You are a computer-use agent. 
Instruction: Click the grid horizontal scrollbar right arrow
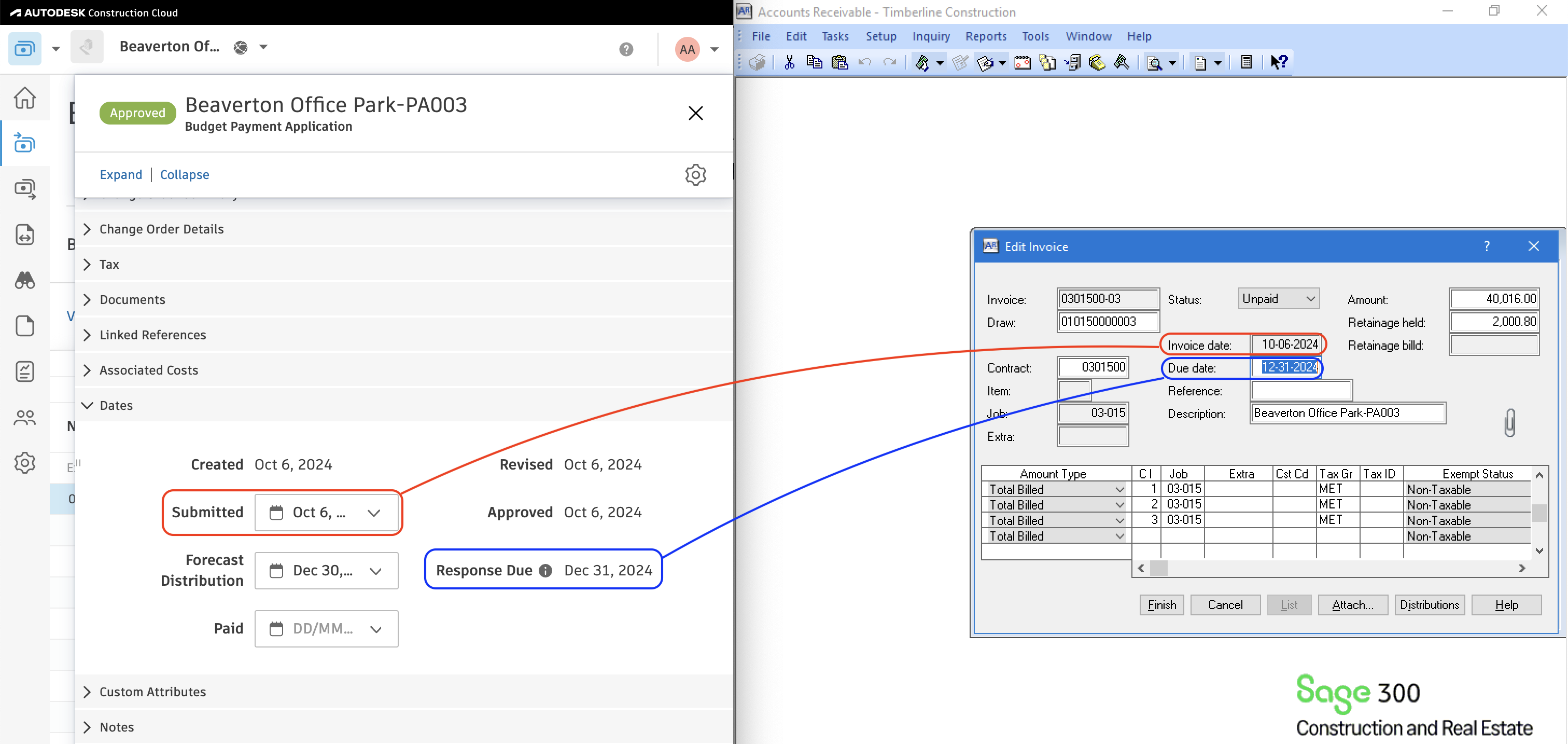click(x=1522, y=568)
